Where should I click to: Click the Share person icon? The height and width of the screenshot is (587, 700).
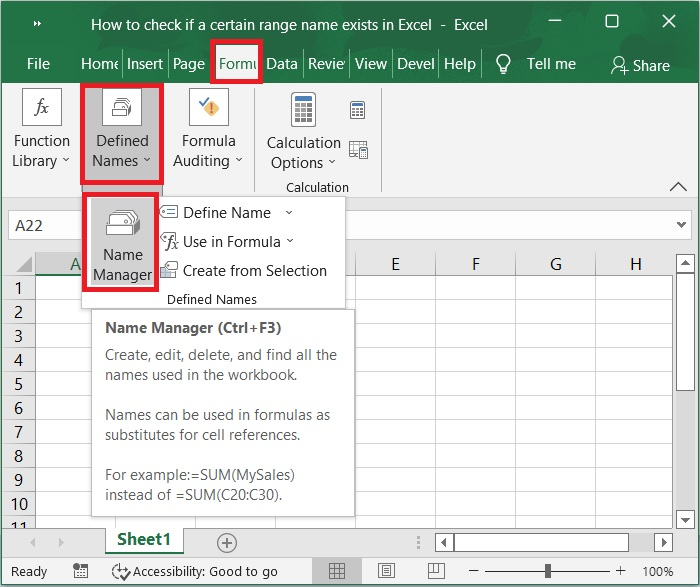pos(620,65)
